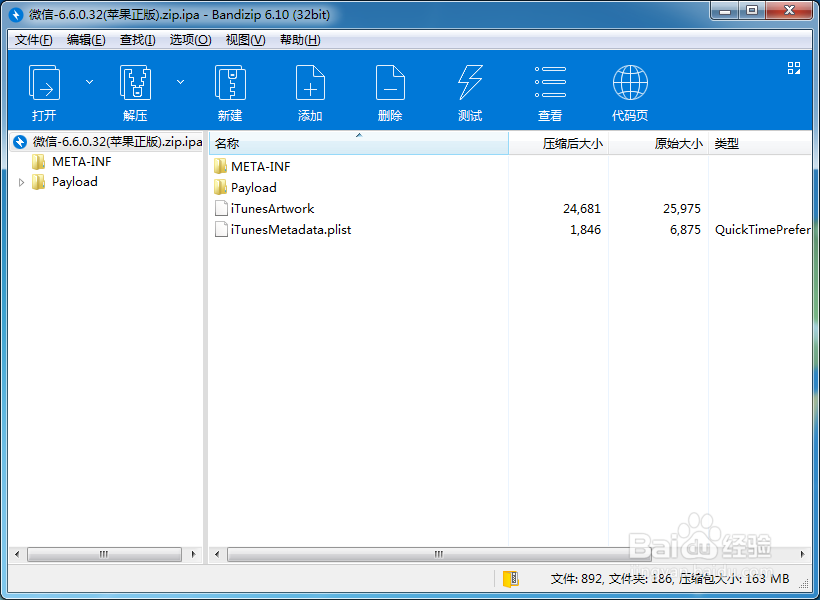
Task: Sort by the 压缩后大小 column header
Action: [559, 143]
